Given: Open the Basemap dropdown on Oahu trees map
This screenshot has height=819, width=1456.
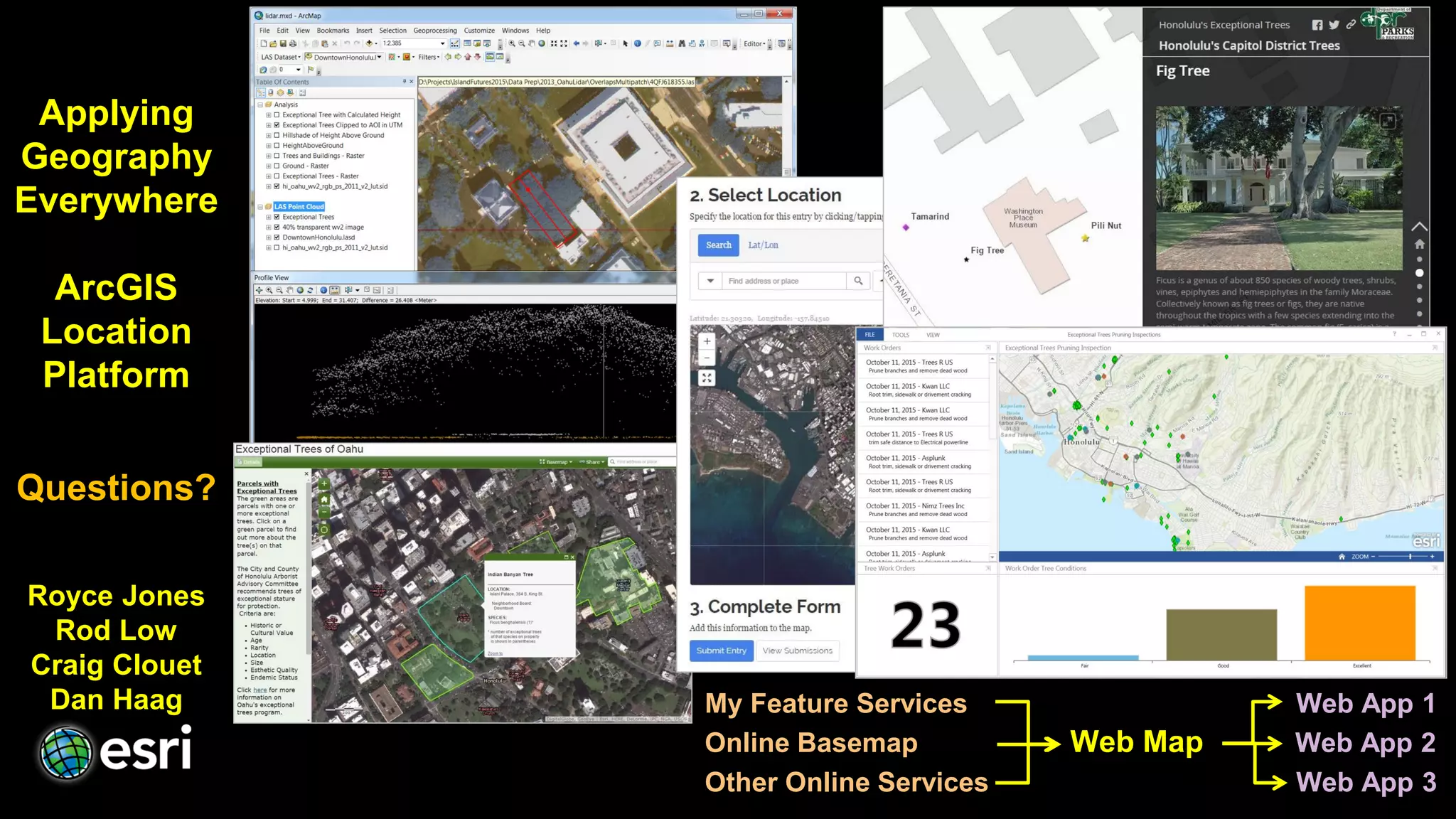Looking at the screenshot, I should (557, 462).
